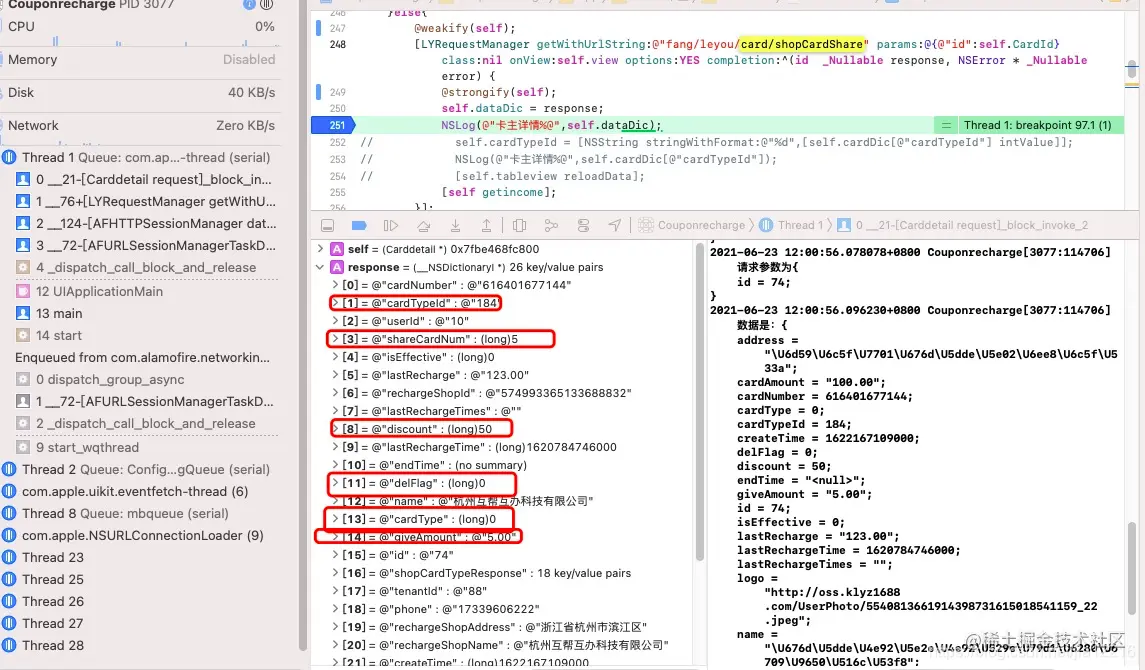Open the Simulate Location arrow icon
The image size is (1145, 670).
615,226
